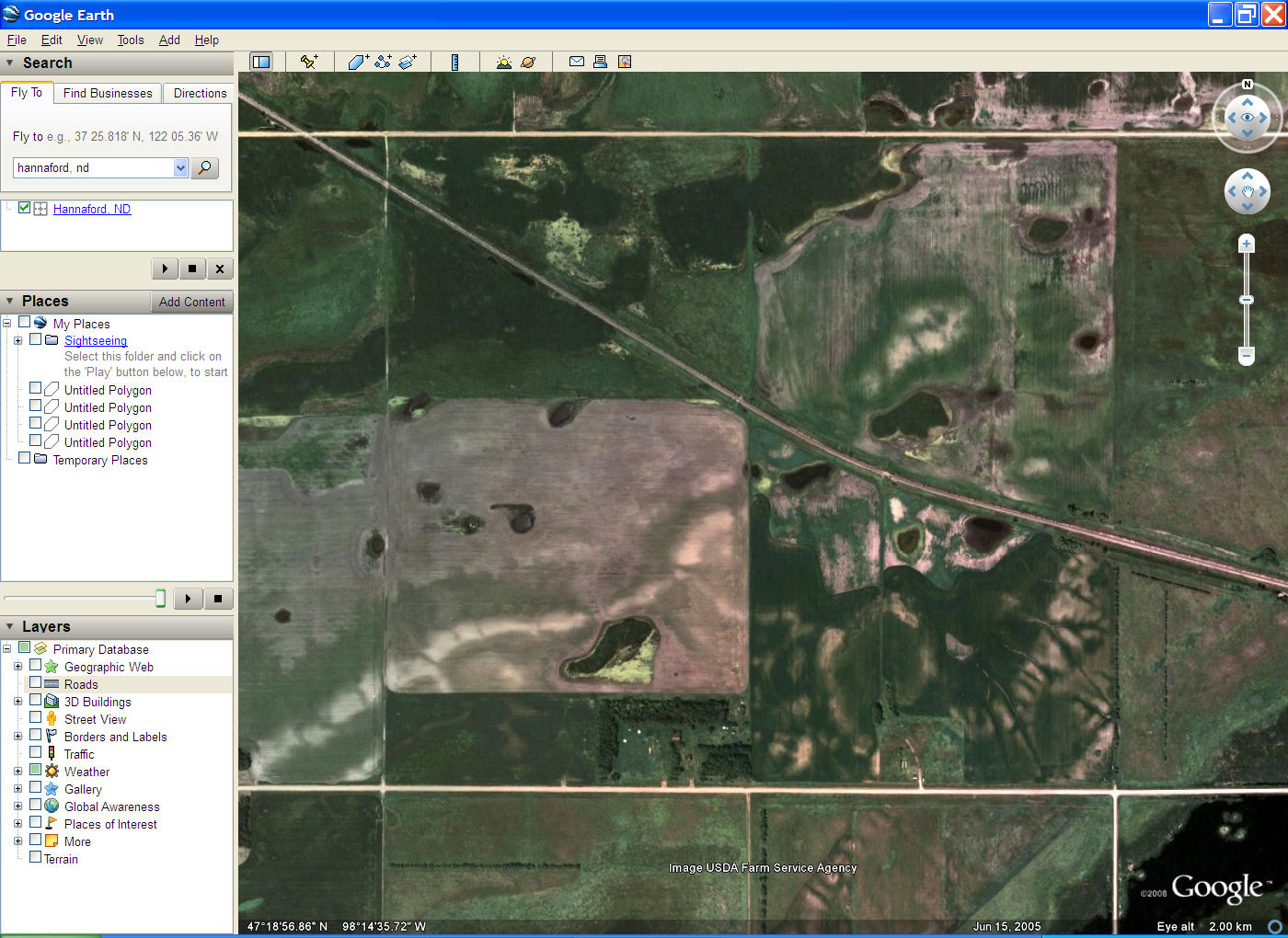Click the N north-up compass marker
This screenshot has height=938, width=1288.
tap(1248, 85)
